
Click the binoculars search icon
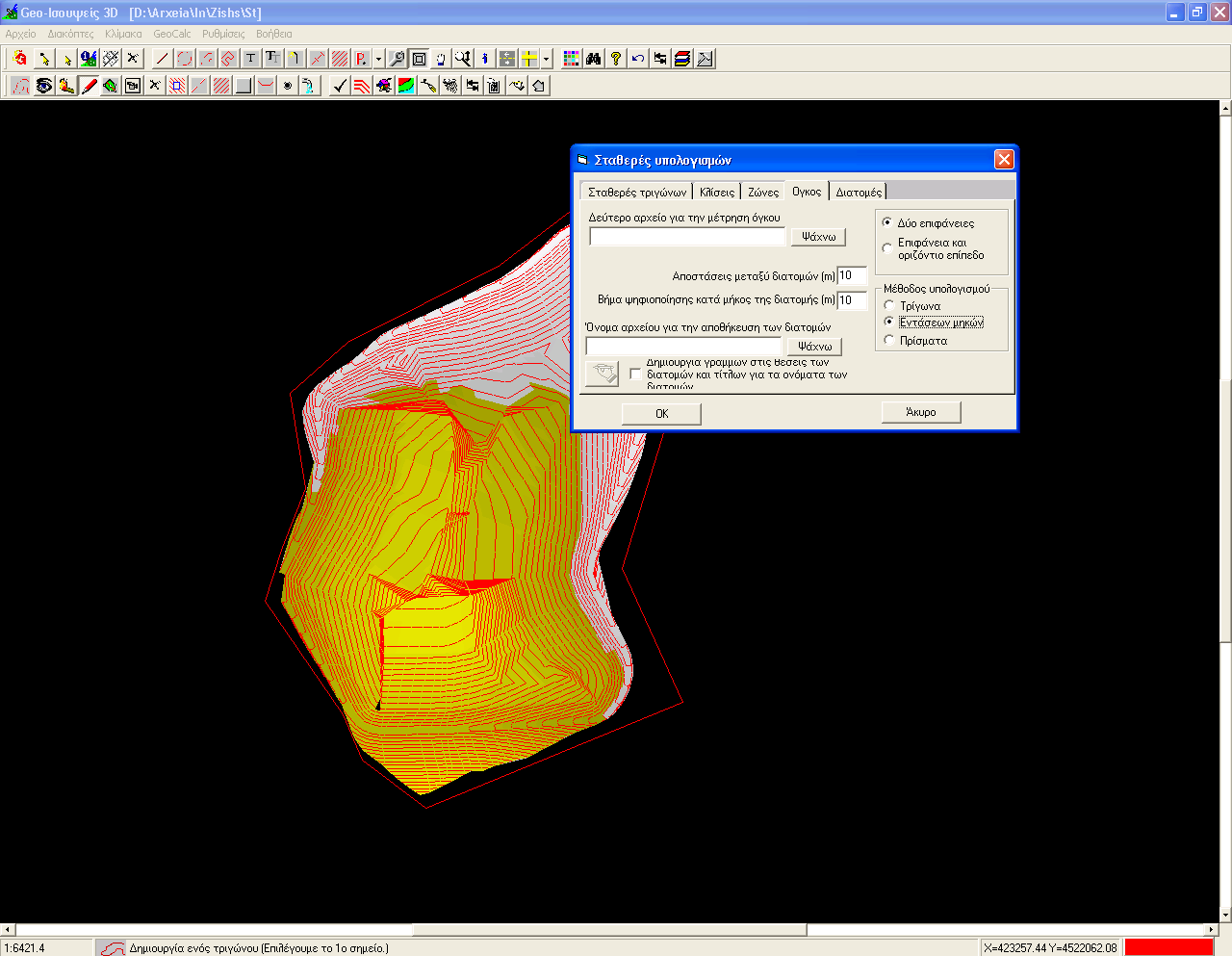pyautogui.click(x=594, y=59)
